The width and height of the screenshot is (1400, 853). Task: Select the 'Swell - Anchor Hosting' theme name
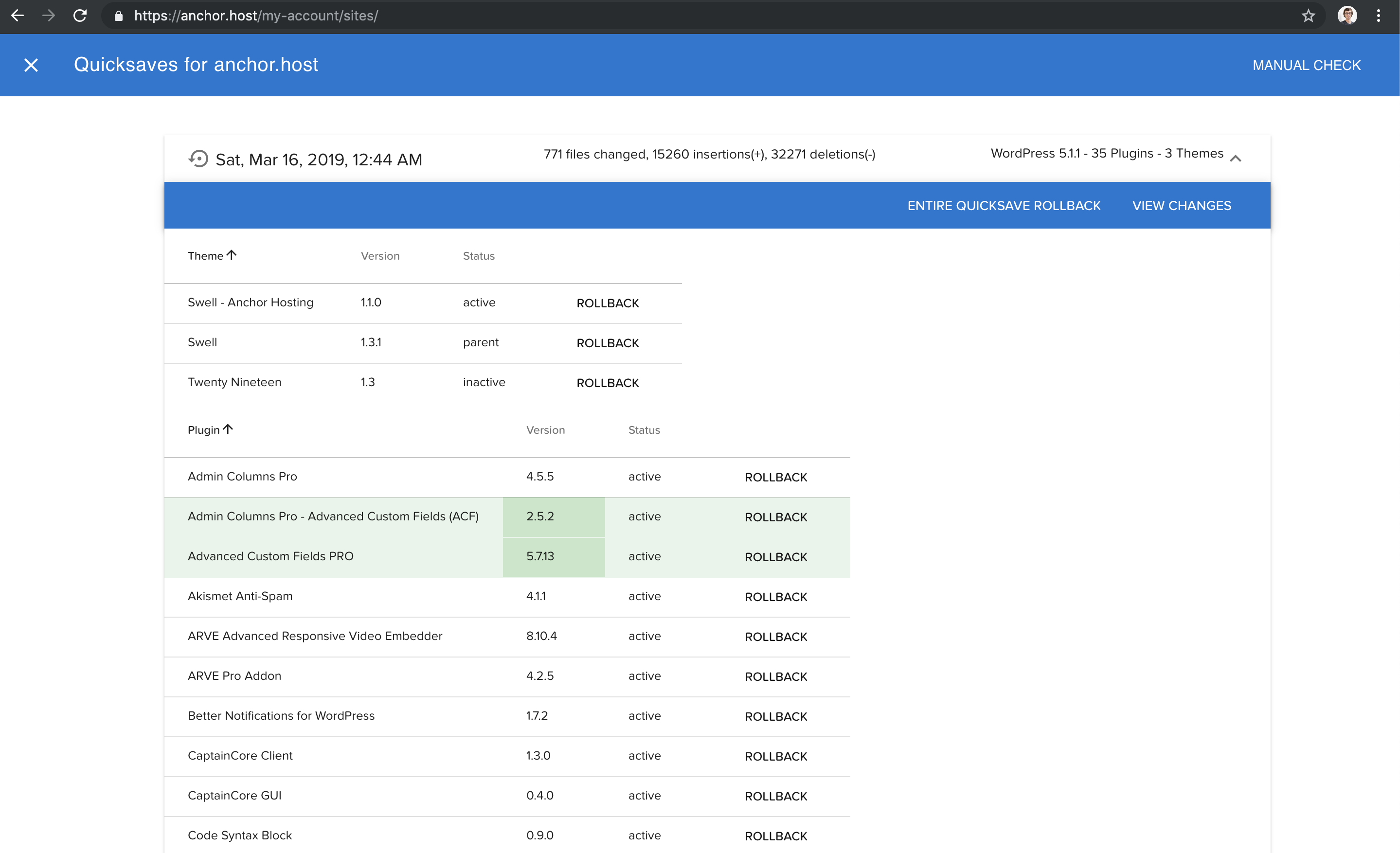251,302
